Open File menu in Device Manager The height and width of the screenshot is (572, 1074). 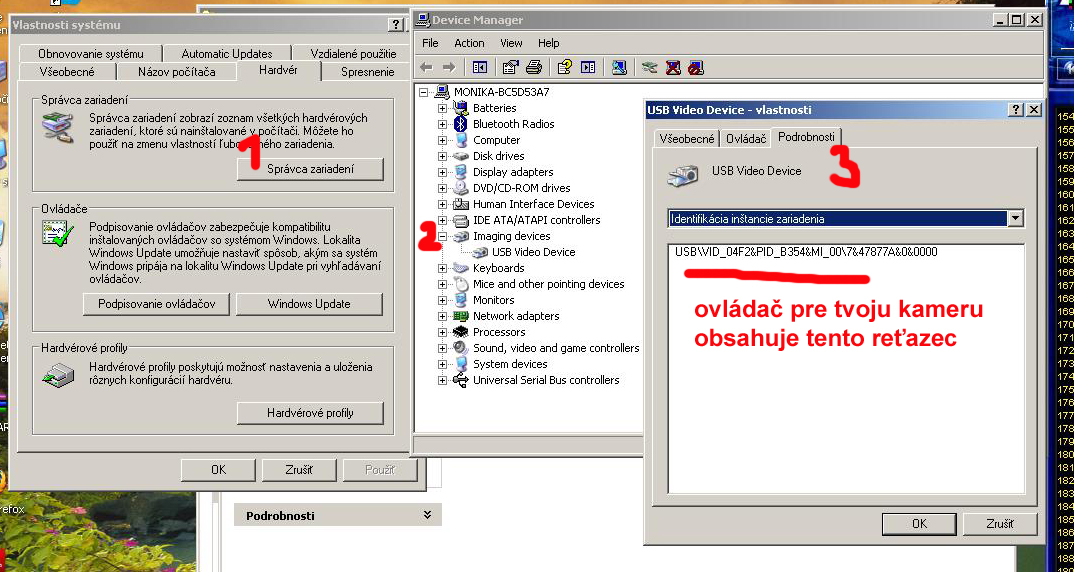pyautogui.click(x=430, y=42)
